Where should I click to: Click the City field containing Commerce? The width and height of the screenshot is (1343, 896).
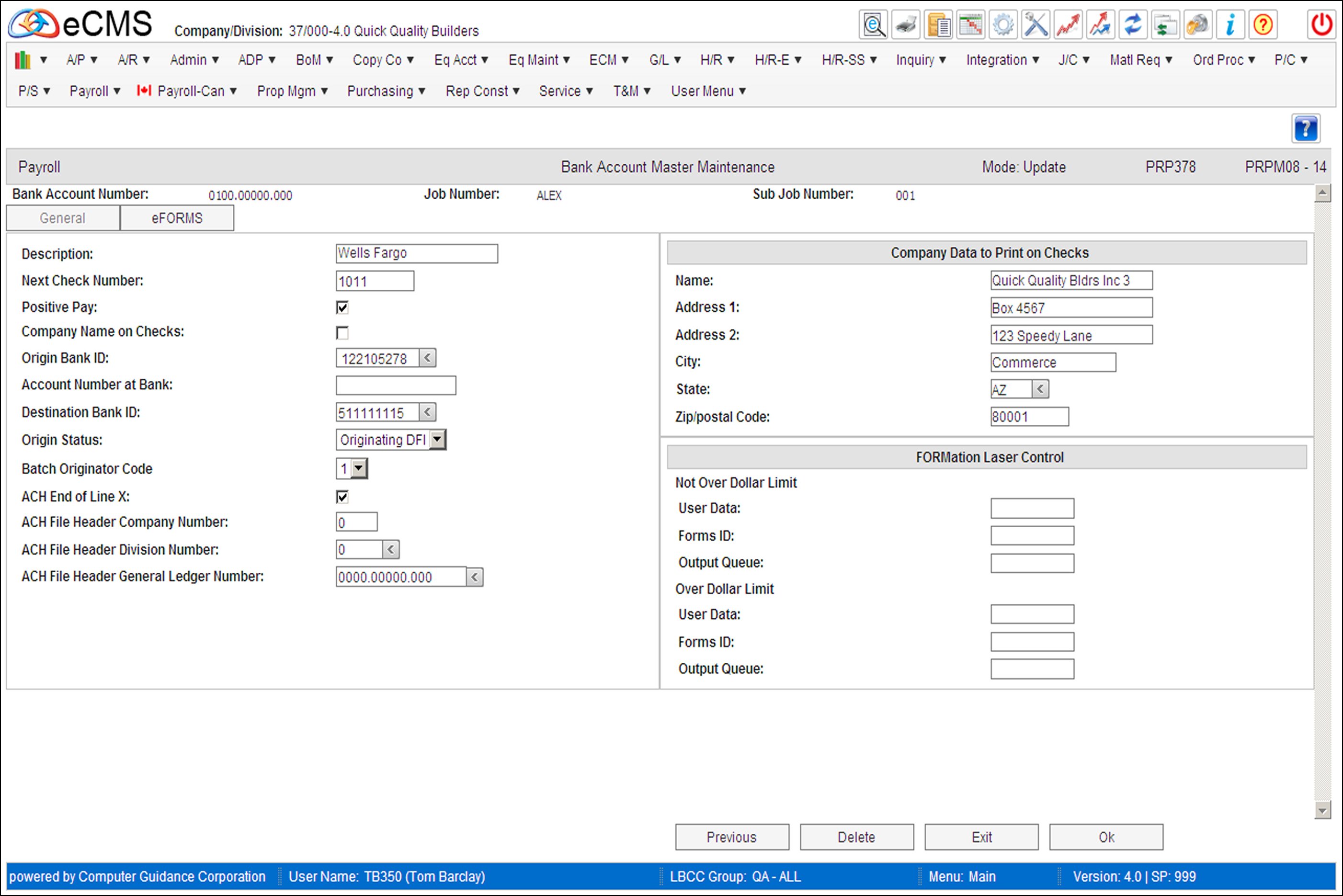pyautogui.click(x=1053, y=363)
